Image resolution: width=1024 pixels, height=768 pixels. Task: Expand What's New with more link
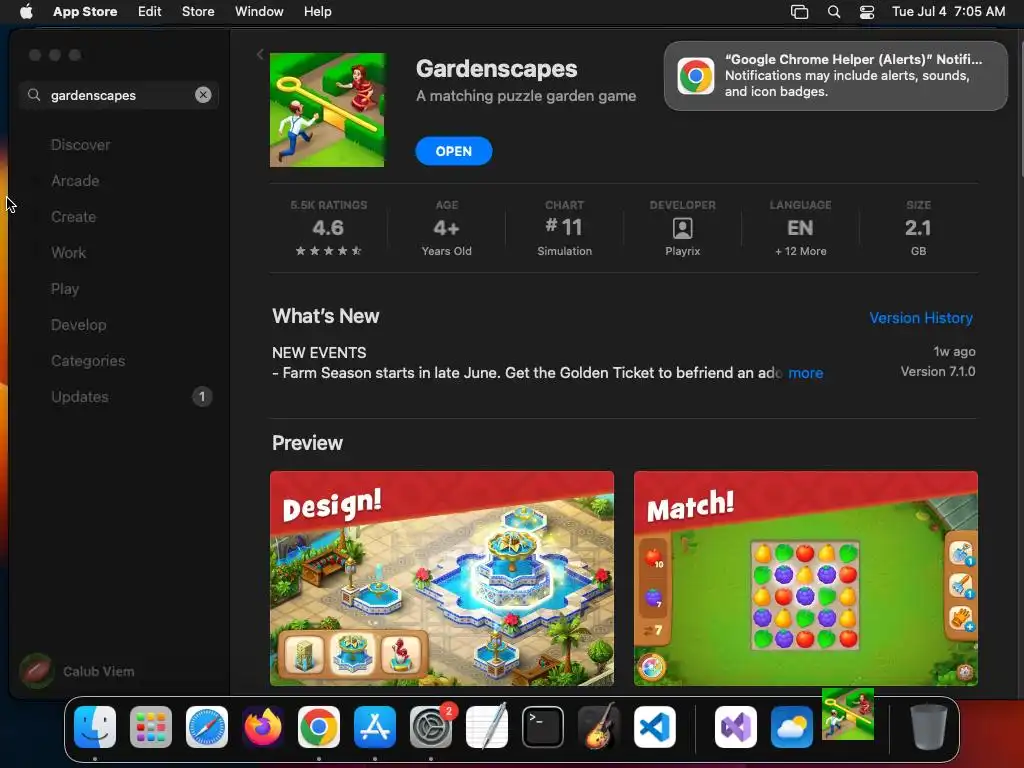[x=805, y=373]
